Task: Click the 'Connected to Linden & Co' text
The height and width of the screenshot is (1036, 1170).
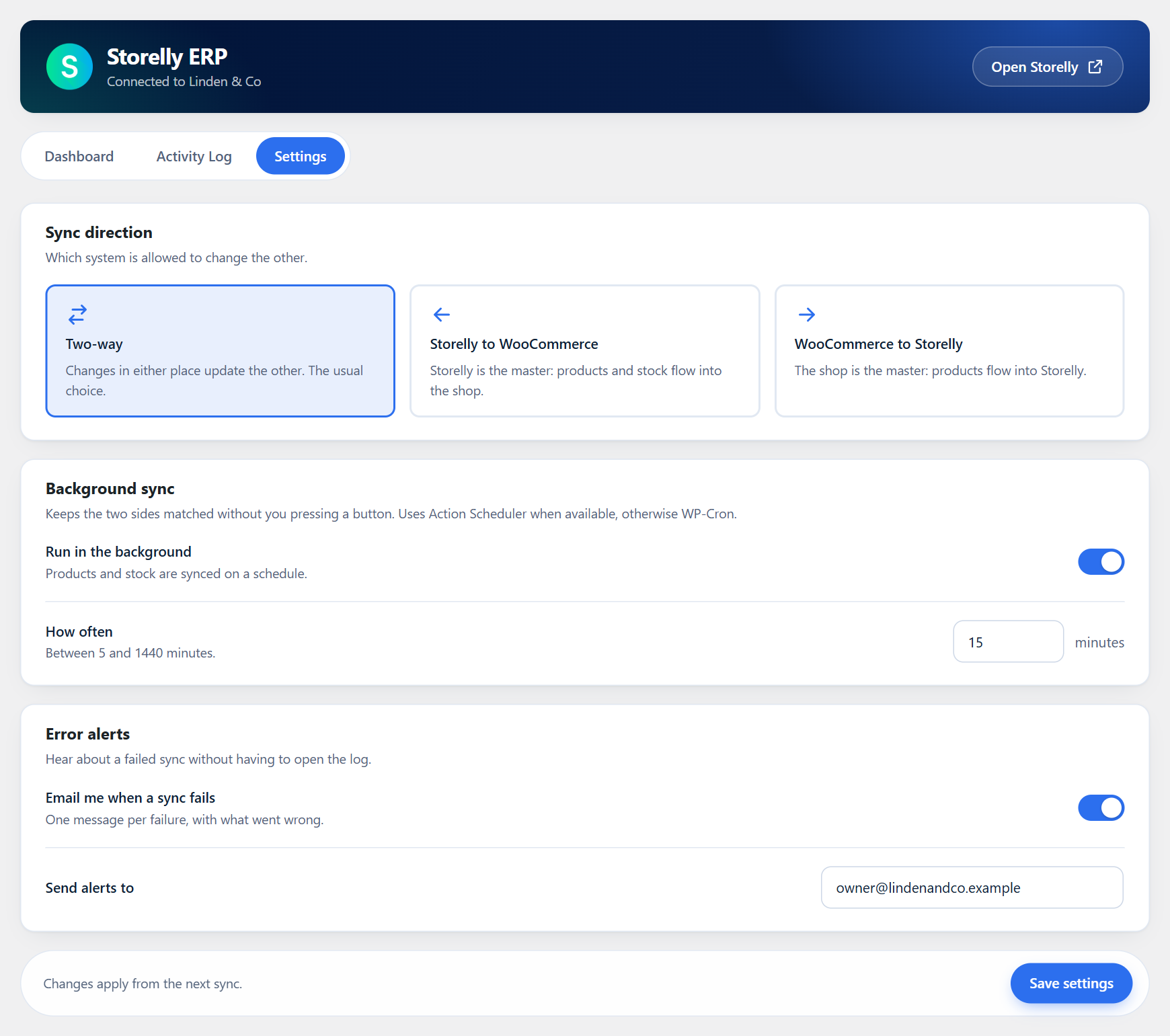Action: tap(184, 81)
